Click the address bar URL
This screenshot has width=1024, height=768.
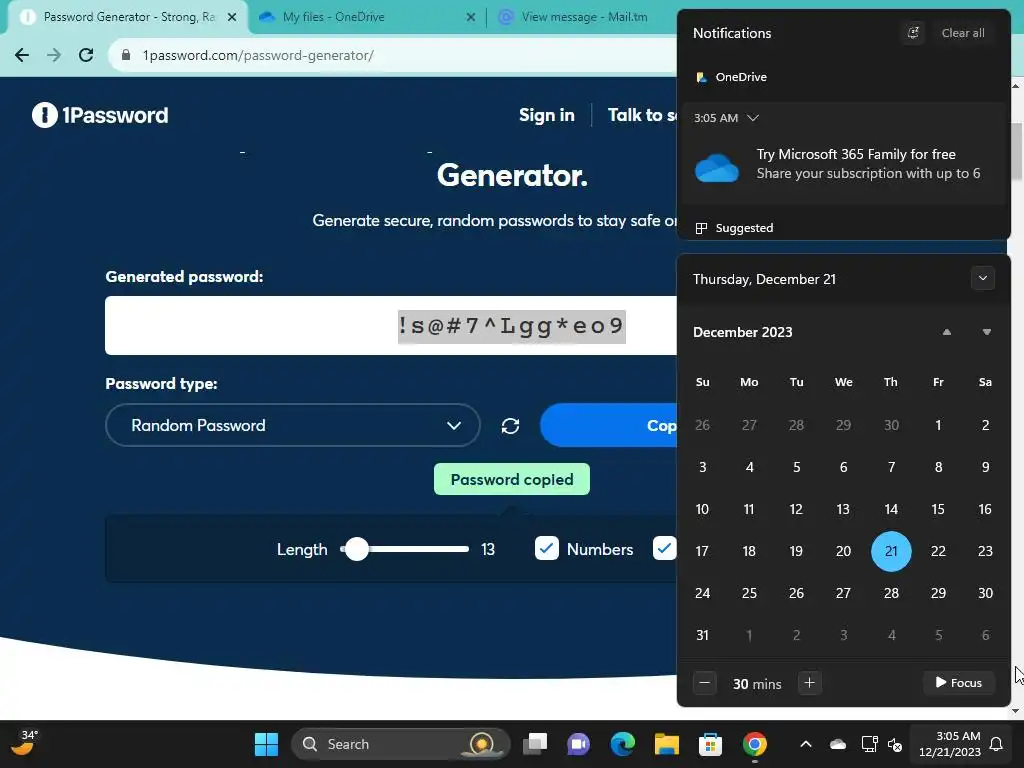coord(258,56)
